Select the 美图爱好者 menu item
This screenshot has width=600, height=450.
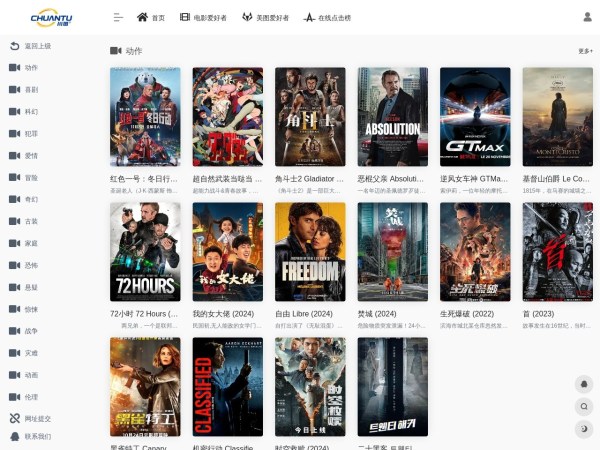[265, 17]
